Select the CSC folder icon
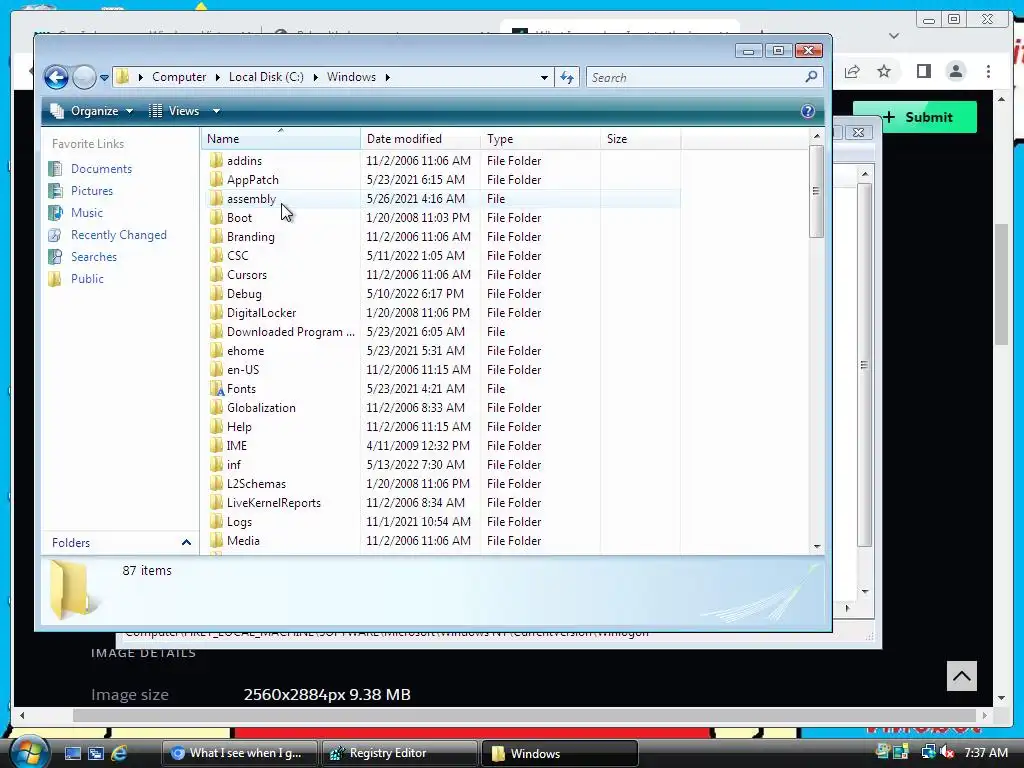1024x768 pixels. tap(216, 255)
